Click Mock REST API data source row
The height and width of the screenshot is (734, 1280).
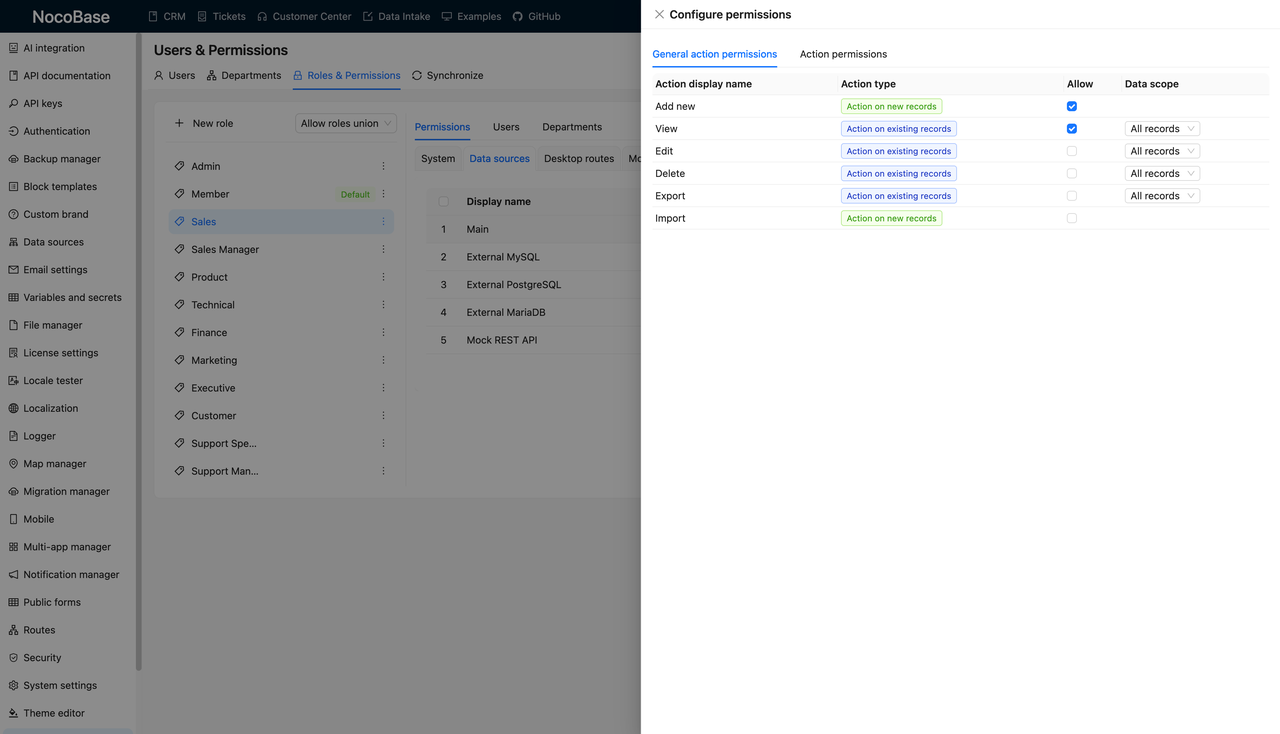tap(533, 340)
